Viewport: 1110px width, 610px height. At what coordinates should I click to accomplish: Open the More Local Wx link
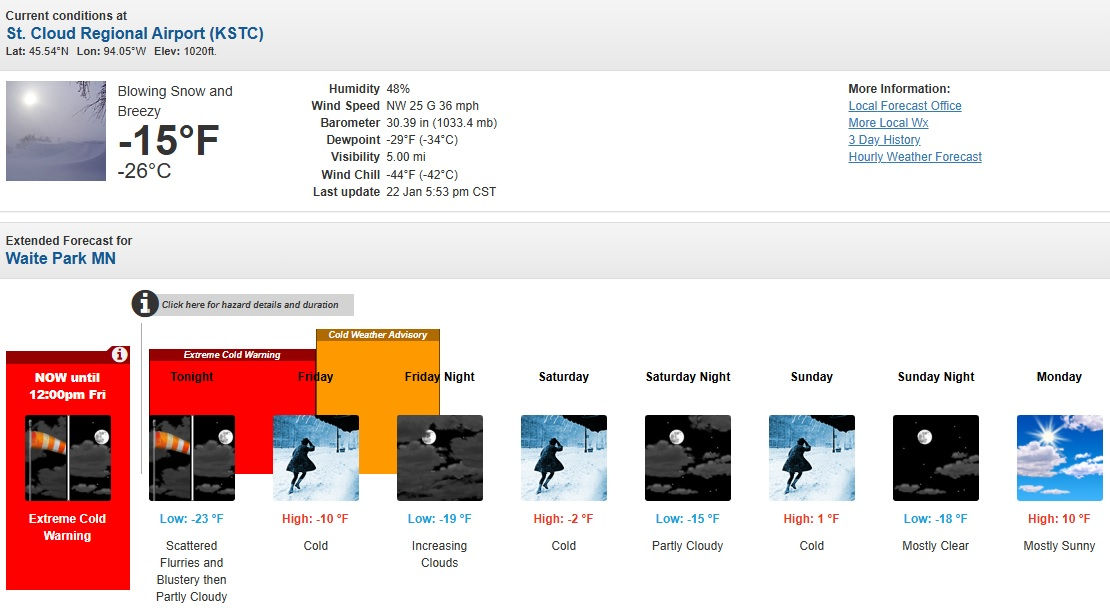(888, 123)
